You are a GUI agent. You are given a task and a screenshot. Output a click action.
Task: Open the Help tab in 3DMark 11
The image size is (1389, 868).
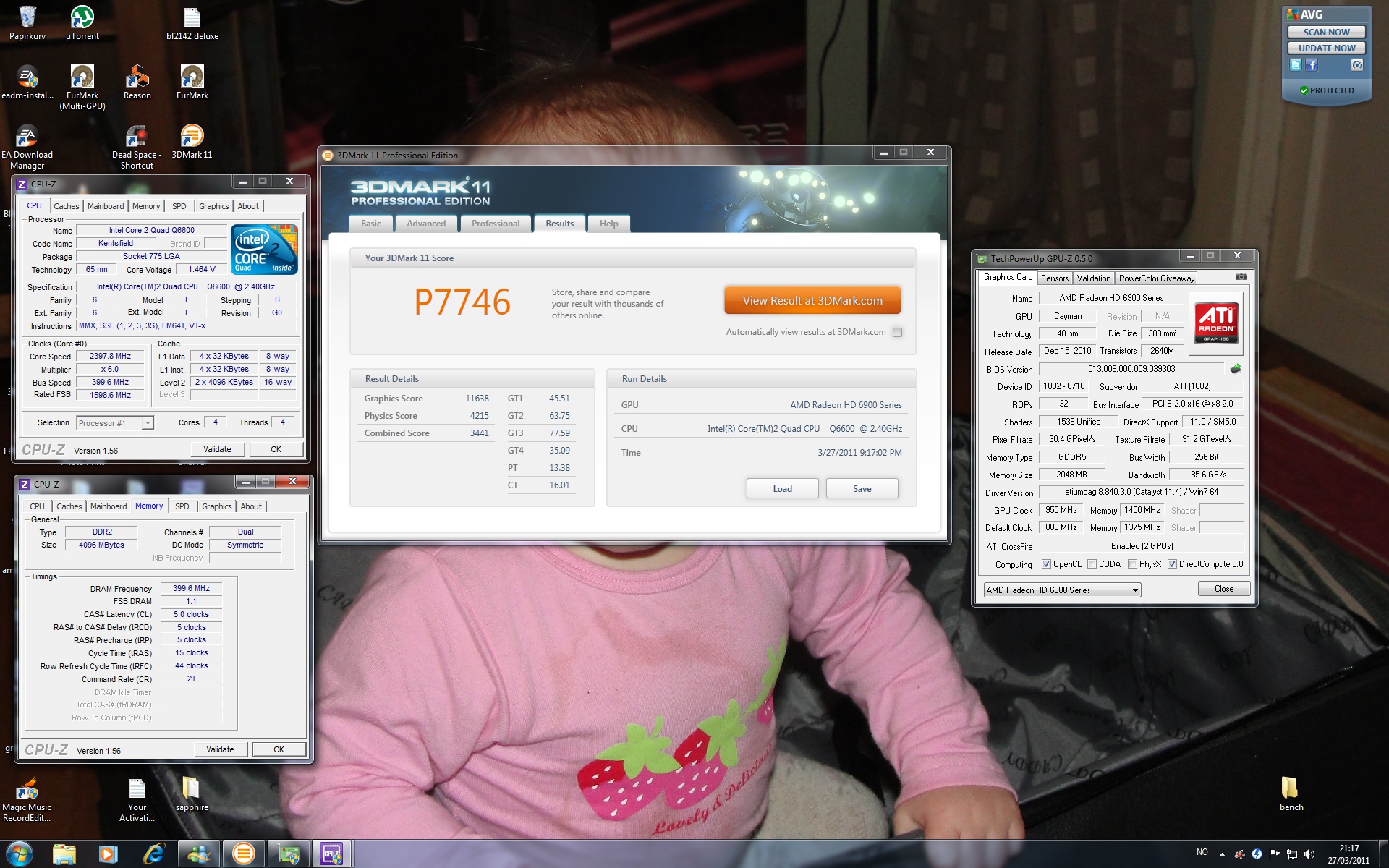coord(608,224)
